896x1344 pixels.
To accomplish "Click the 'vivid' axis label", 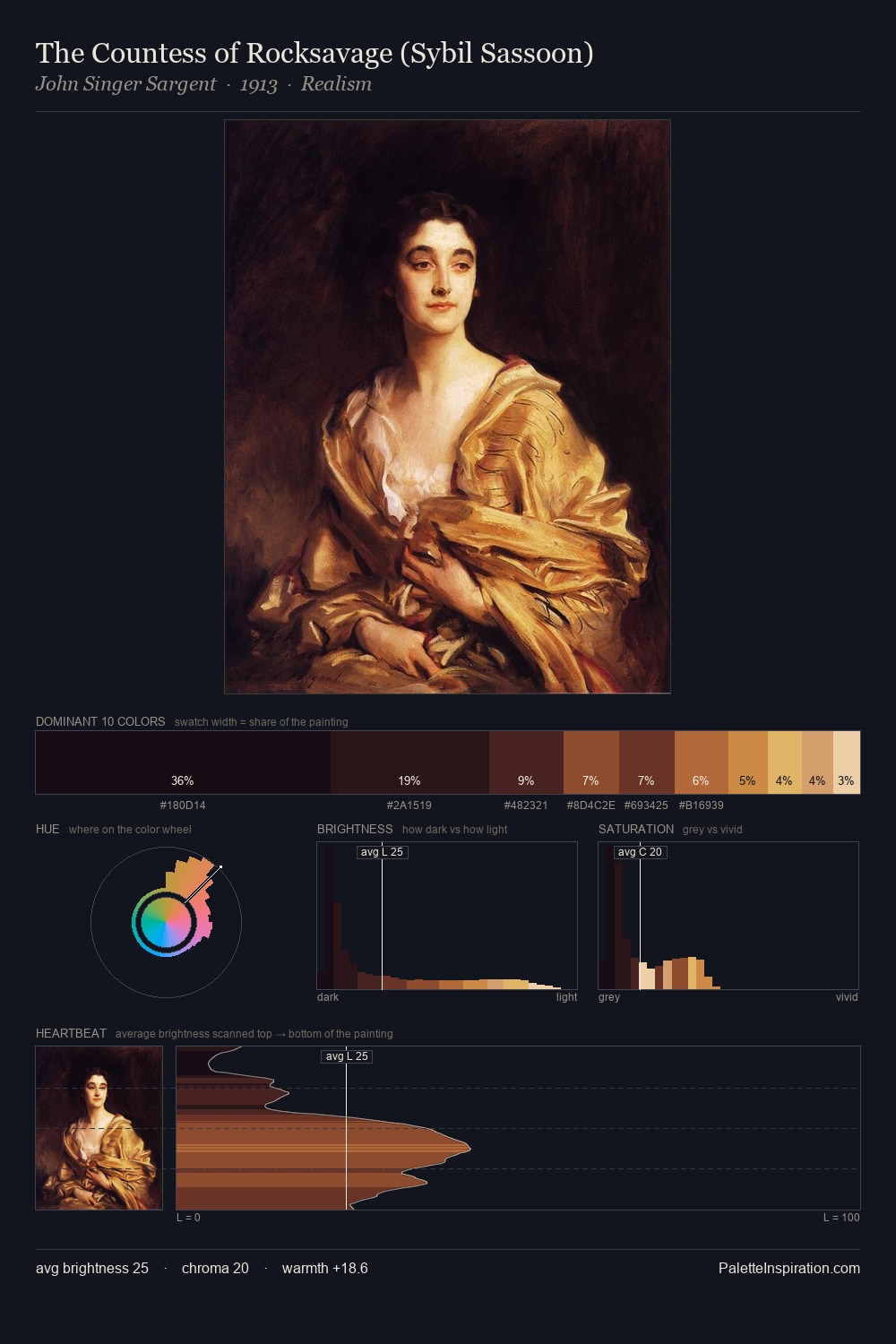I will (847, 997).
